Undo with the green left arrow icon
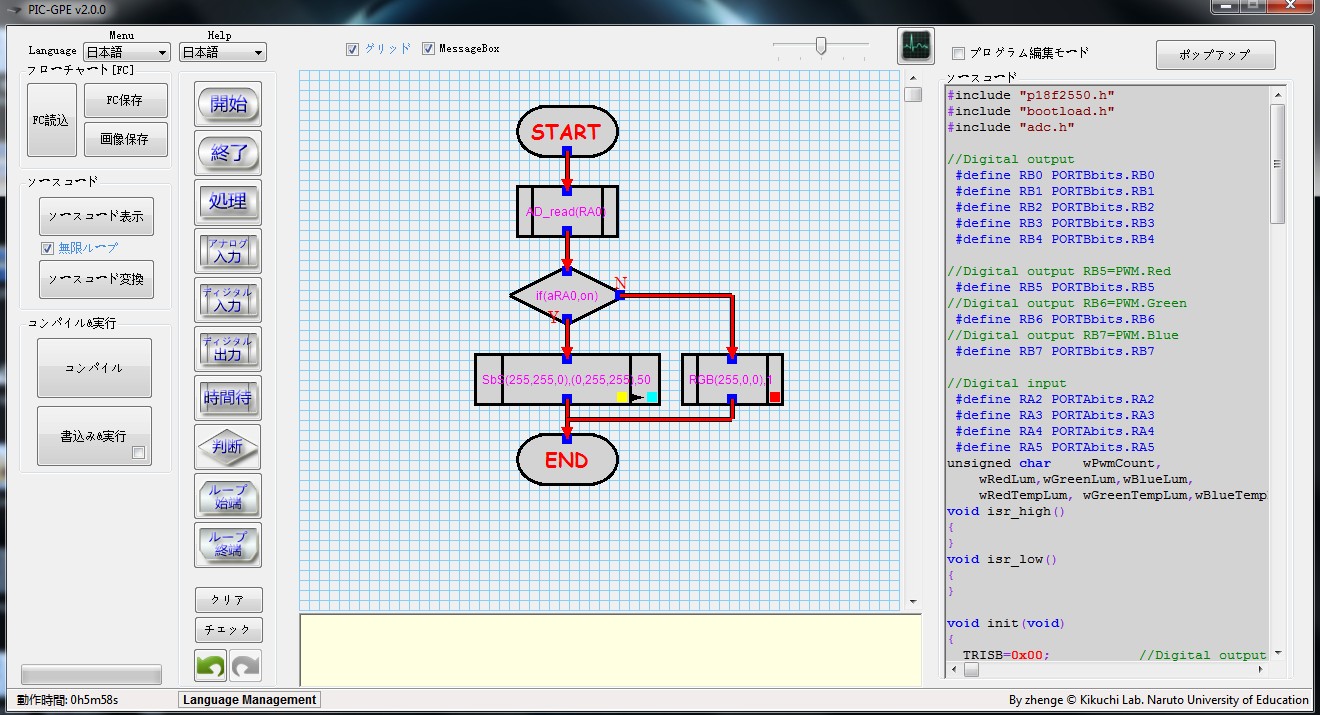This screenshot has width=1320, height=715. (210, 665)
